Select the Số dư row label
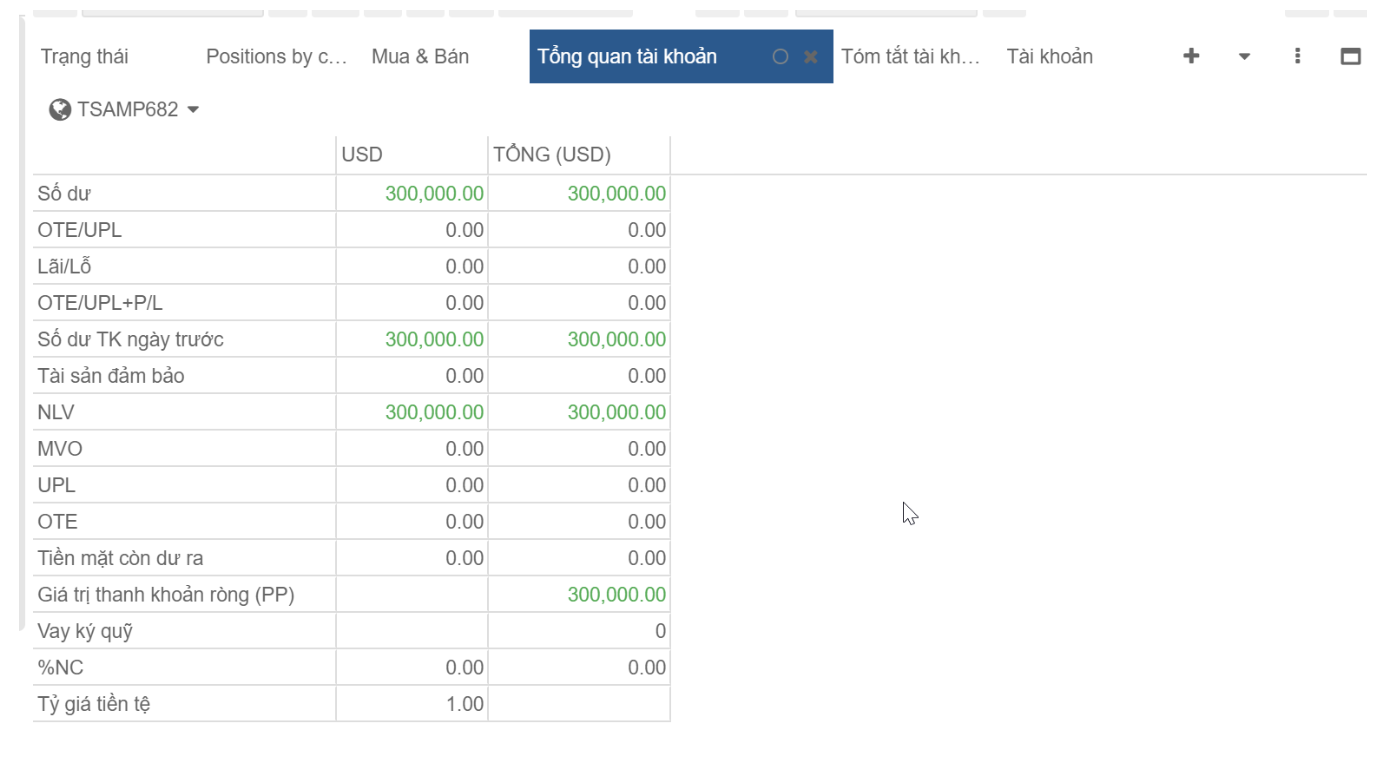 pyautogui.click(x=64, y=194)
